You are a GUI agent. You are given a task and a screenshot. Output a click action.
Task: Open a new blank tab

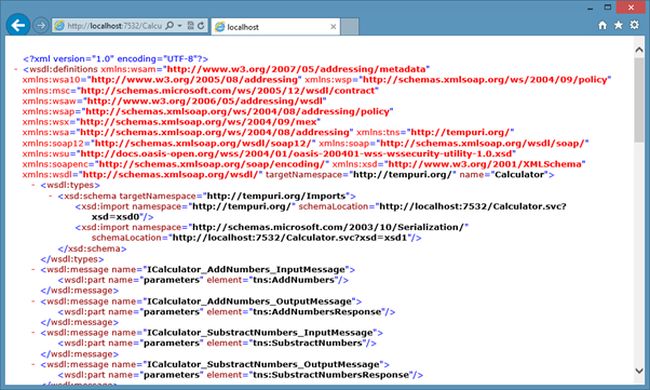[350, 27]
